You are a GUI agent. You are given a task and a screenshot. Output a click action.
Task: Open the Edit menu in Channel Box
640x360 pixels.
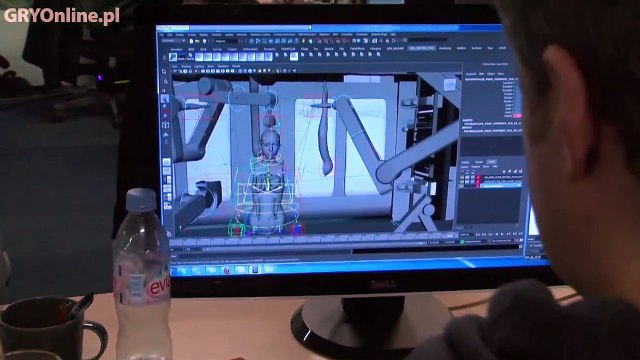(482, 74)
